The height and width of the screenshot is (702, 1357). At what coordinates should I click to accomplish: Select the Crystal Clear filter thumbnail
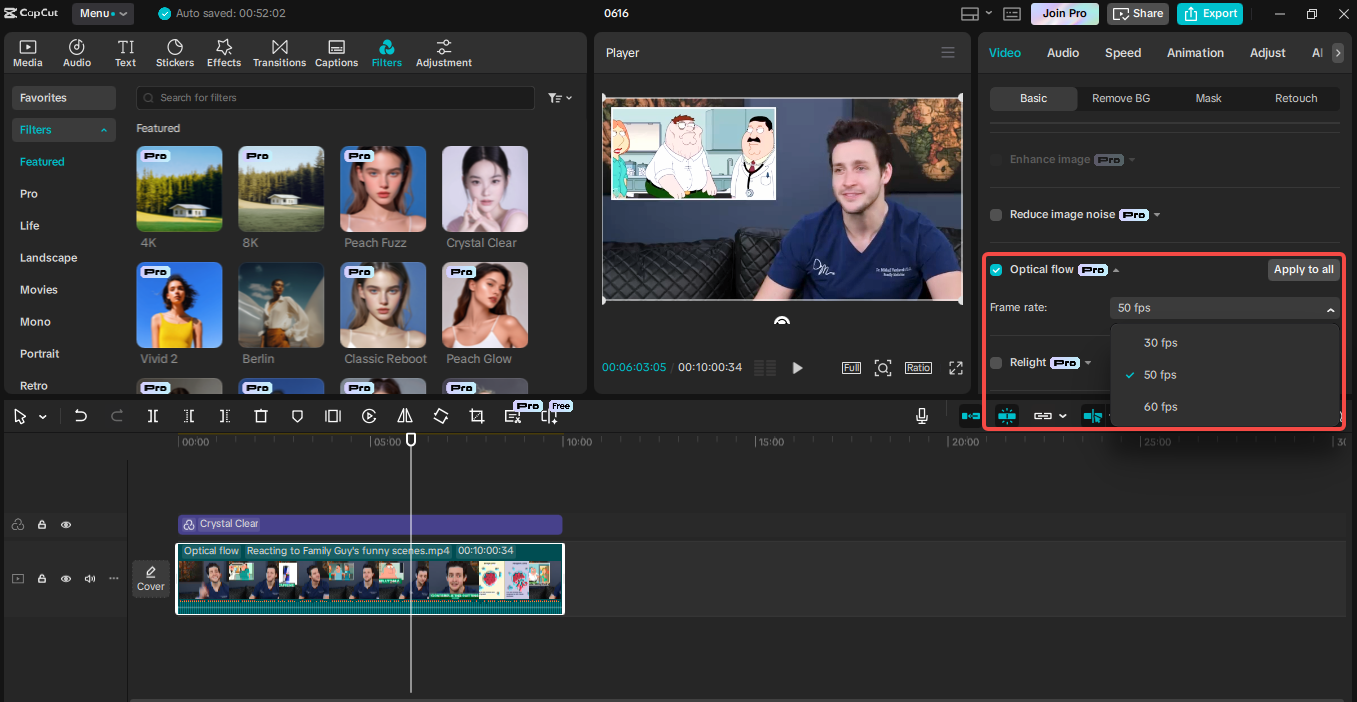tap(484, 188)
